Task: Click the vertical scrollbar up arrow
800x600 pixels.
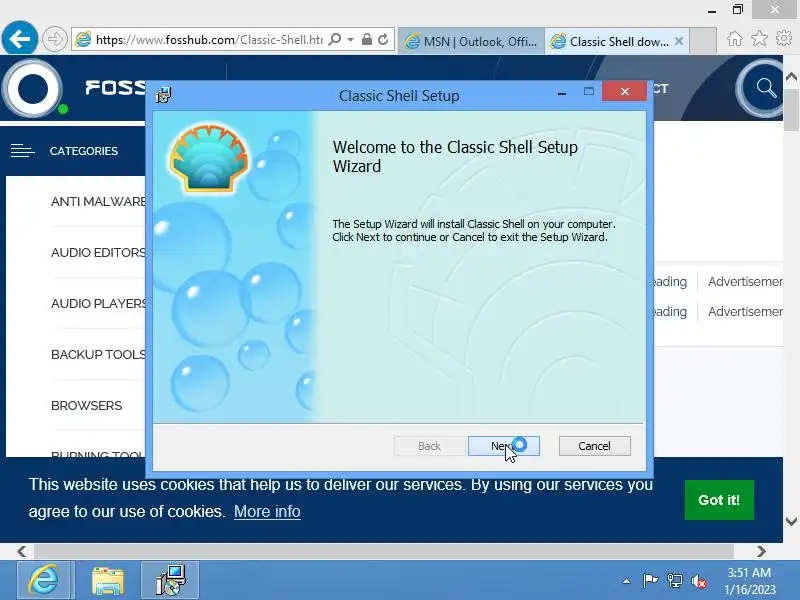Action: click(791, 78)
